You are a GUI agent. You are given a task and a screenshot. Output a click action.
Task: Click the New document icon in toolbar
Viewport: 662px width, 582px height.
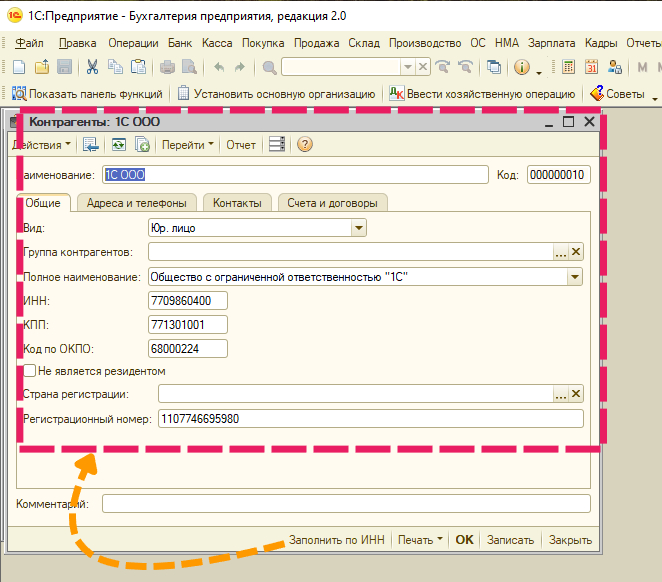pos(19,67)
